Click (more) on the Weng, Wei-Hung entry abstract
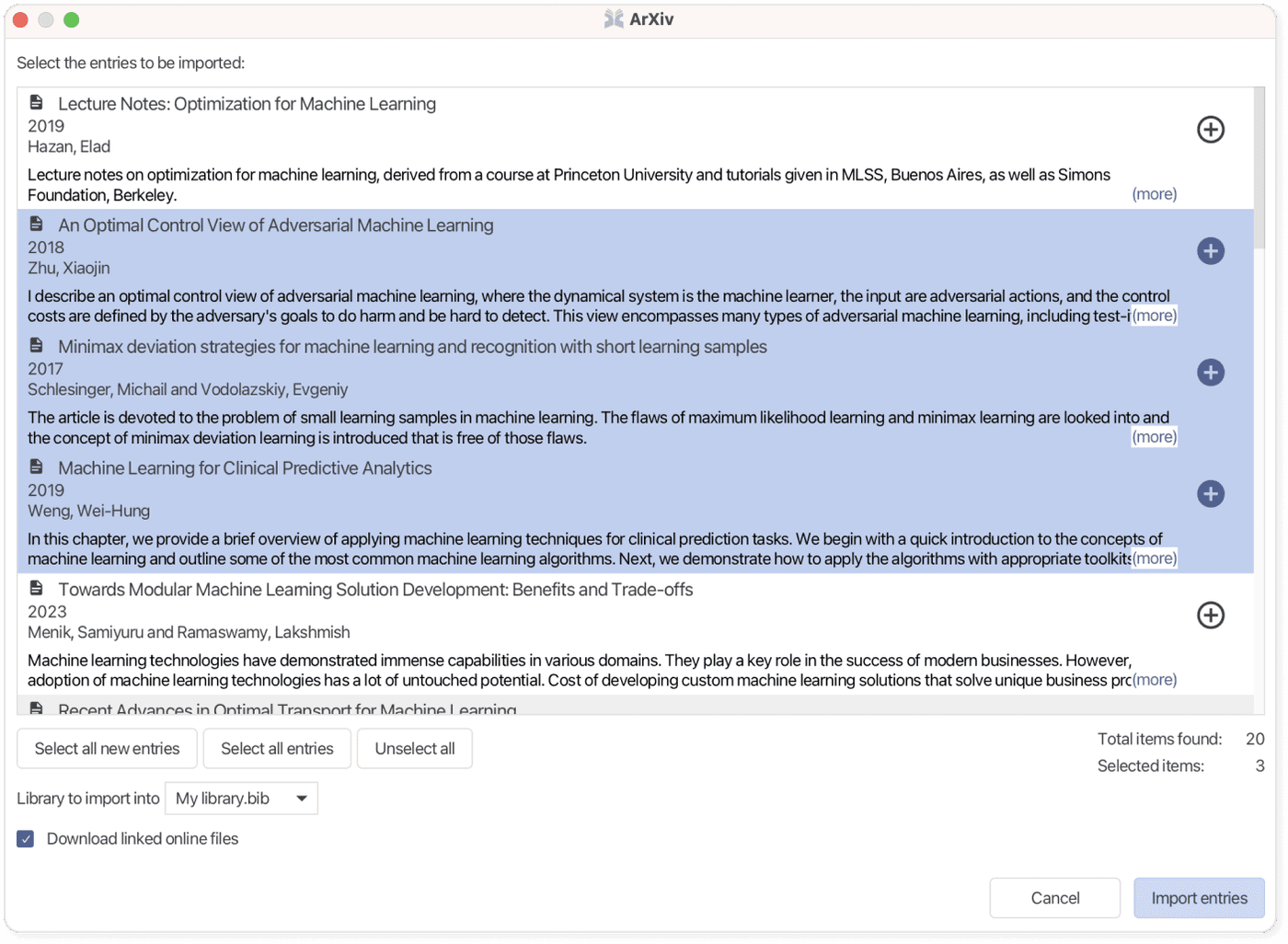This screenshot has height=944, width=1288. point(1154,558)
